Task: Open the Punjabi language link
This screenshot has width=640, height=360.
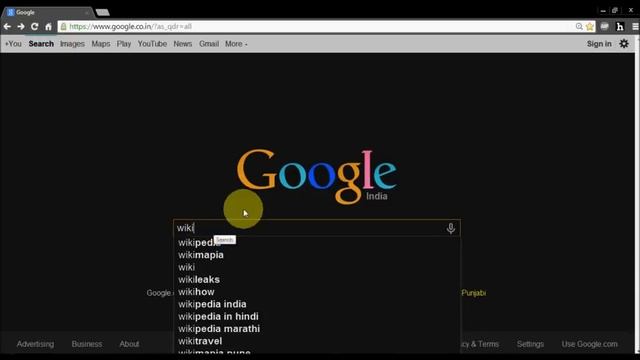Action: pos(474,293)
